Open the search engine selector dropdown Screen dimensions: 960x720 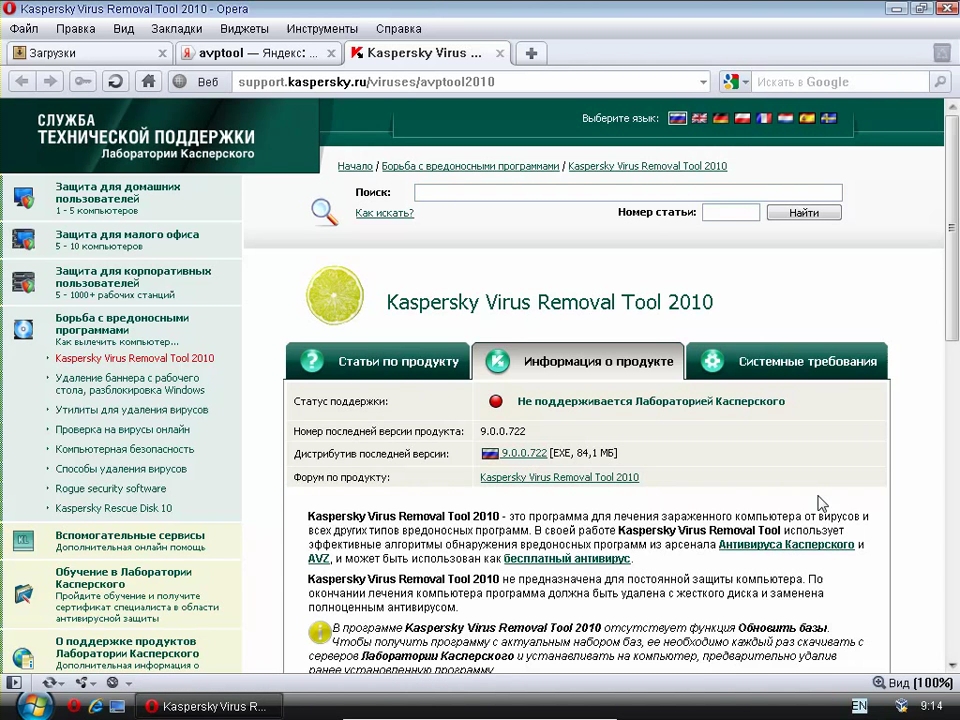tap(735, 82)
